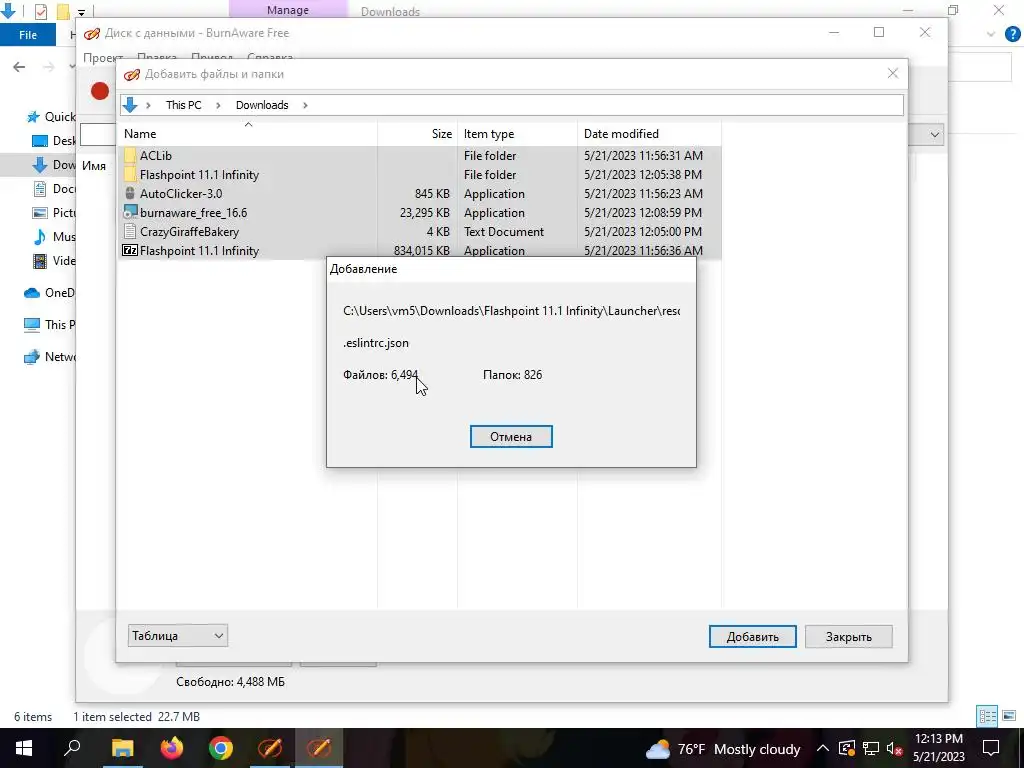Viewport: 1024px width, 768px height.
Task: Click the .eslintrc.json file name text
Action: (x=376, y=343)
